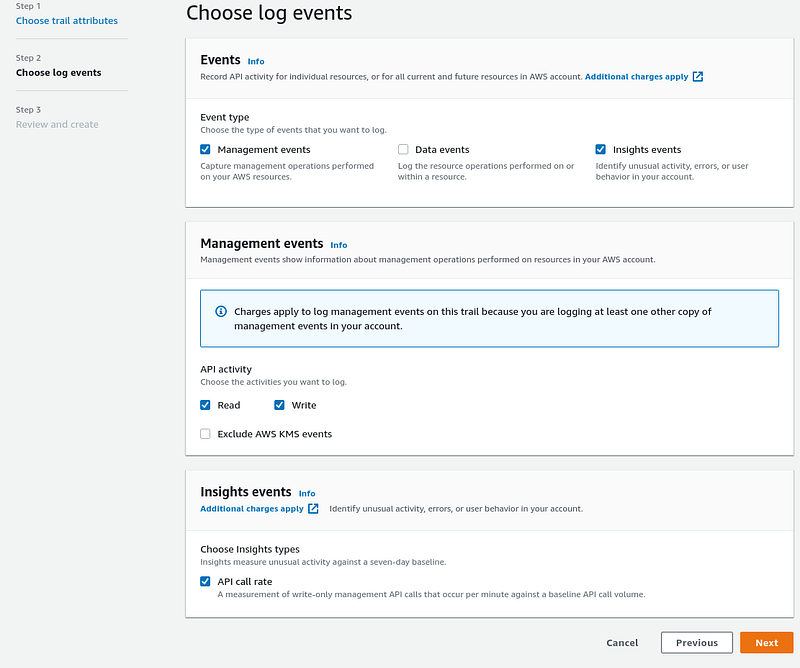The height and width of the screenshot is (668, 800).
Task: Toggle the API call rate checkbox
Action: (x=205, y=581)
